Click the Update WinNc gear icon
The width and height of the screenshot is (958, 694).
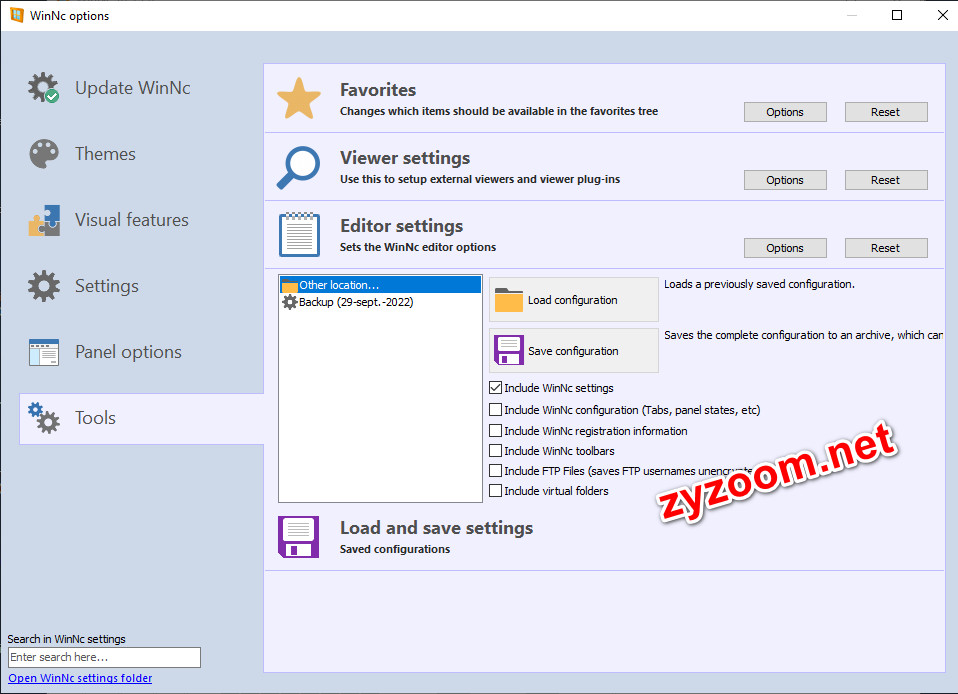pyautogui.click(x=43, y=88)
